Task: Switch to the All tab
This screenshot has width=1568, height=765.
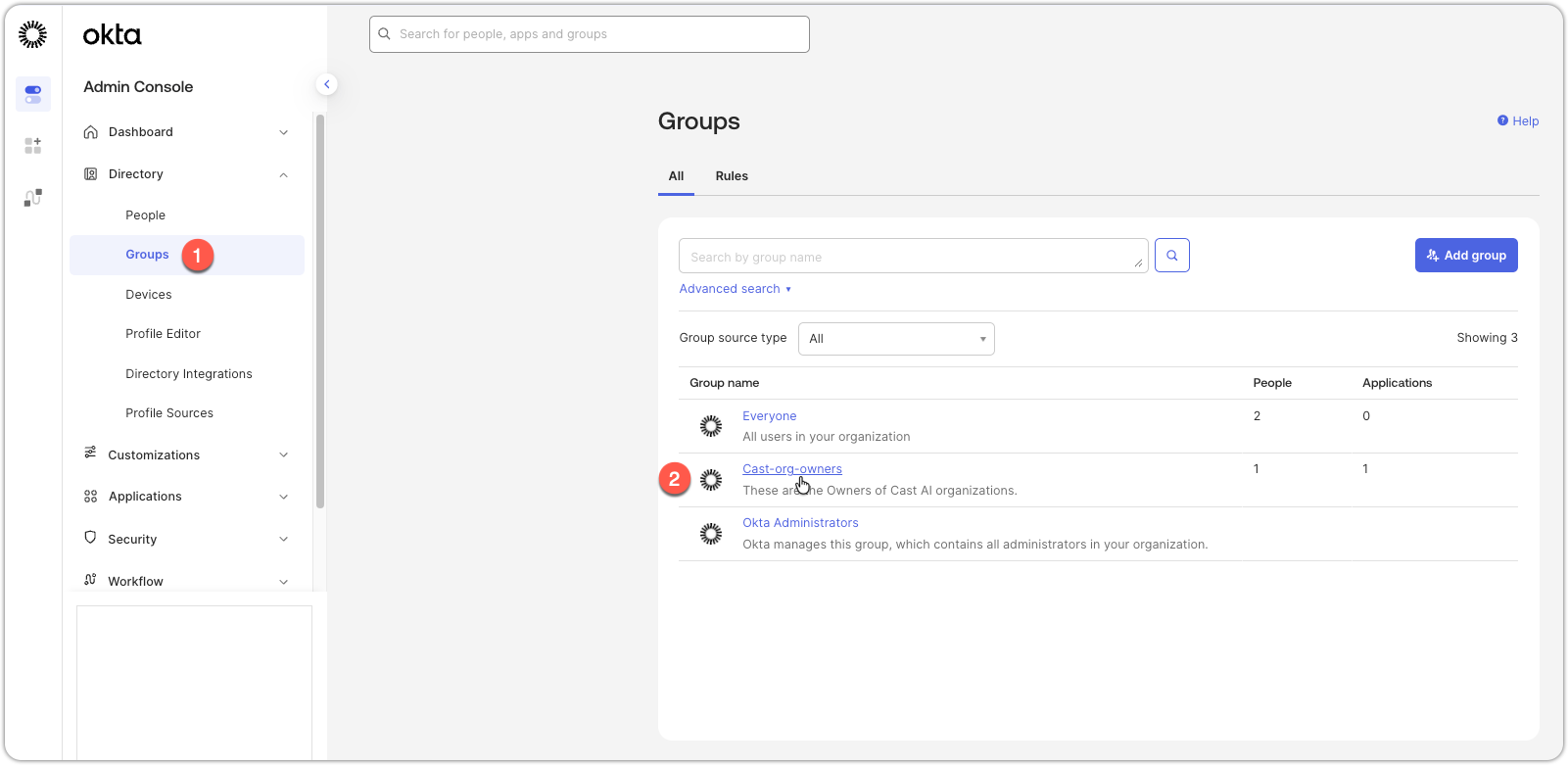Action: (676, 176)
